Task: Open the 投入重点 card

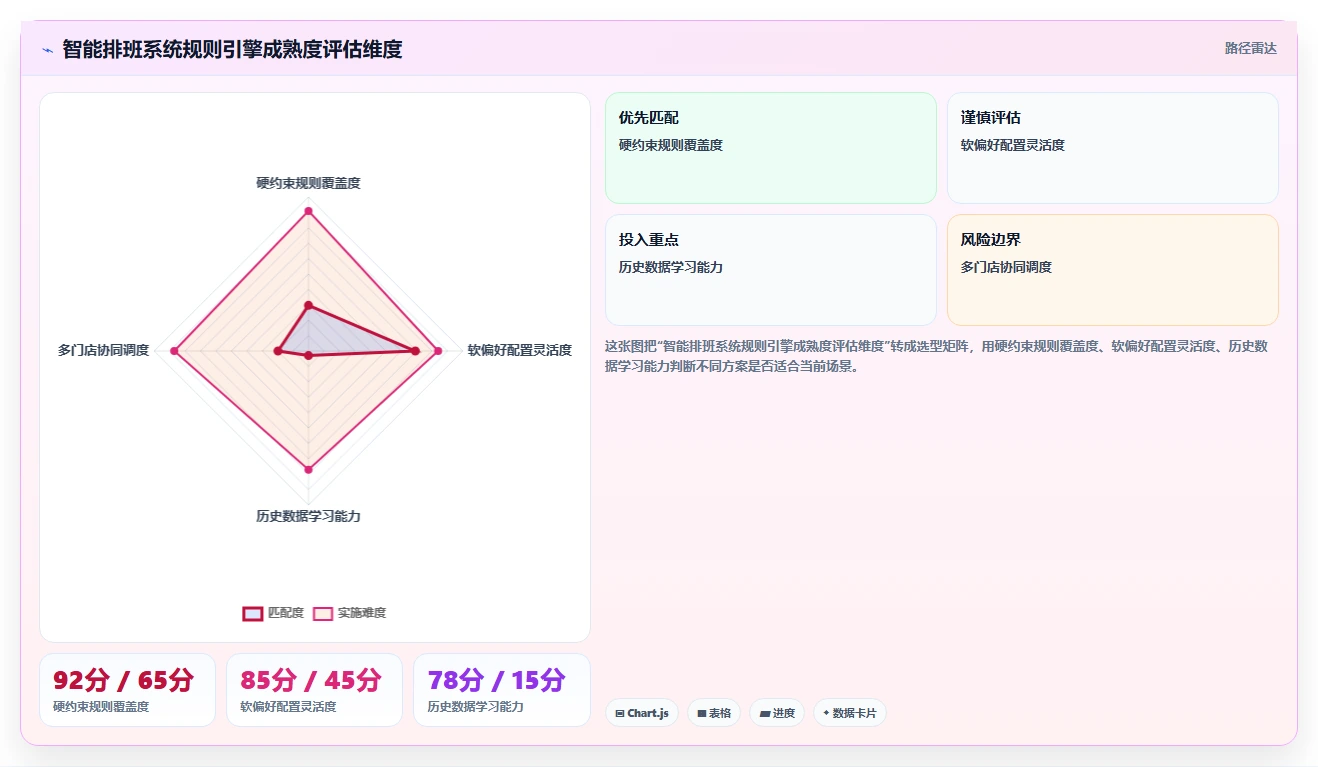Action: (x=771, y=270)
